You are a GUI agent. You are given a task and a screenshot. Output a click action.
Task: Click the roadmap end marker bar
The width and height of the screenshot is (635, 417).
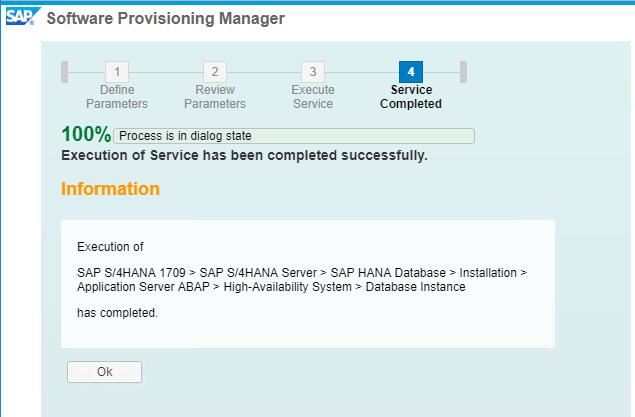464,72
